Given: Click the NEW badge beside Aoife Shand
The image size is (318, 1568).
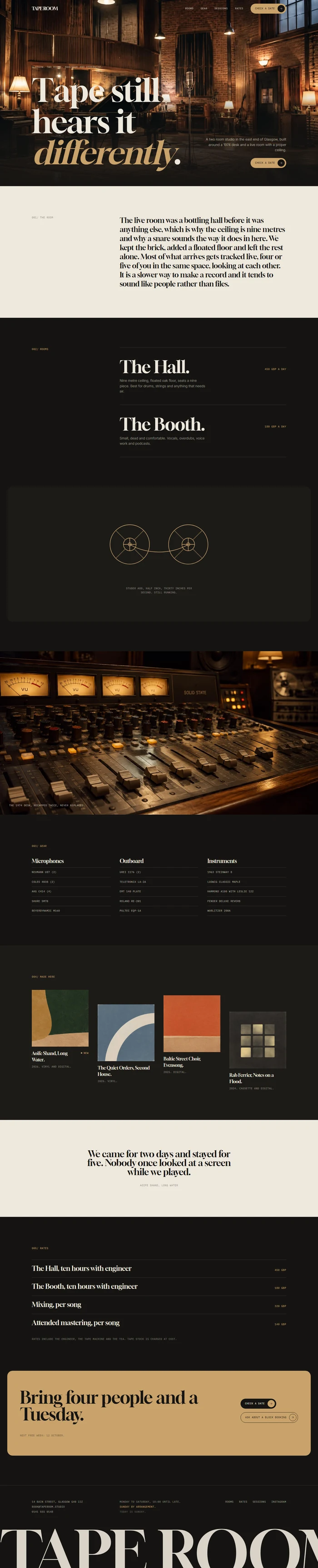Looking at the screenshot, I should tap(84, 1053).
